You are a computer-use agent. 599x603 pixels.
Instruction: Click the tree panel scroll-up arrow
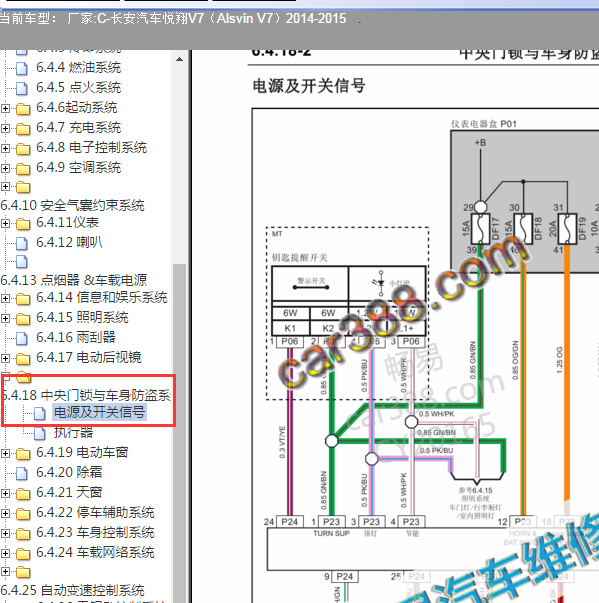179,59
